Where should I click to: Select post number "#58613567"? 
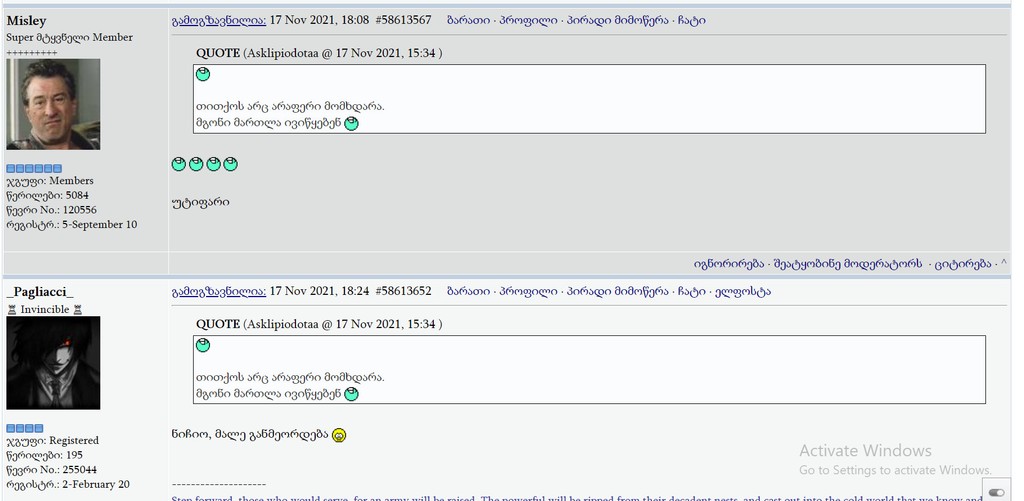point(404,20)
